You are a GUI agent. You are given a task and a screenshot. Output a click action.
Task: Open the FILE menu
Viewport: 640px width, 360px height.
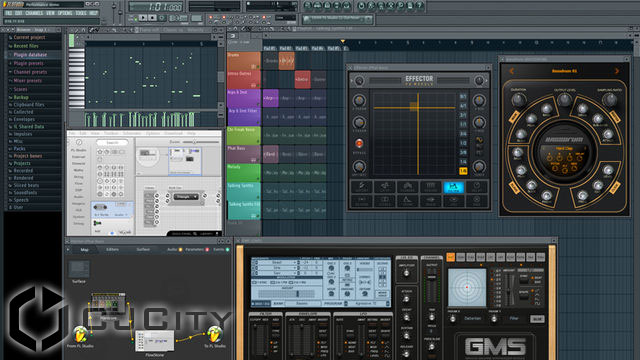click(9, 13)
